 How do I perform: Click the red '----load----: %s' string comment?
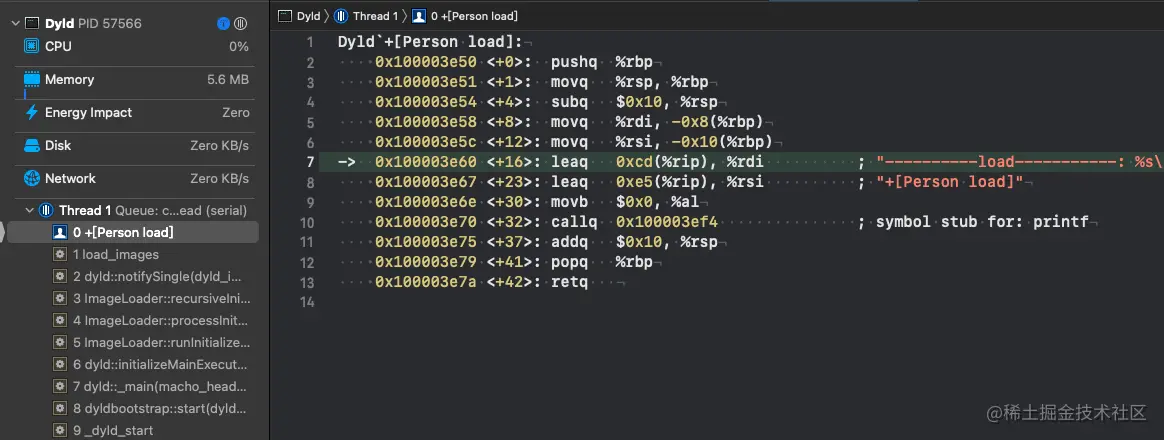[1019, 162]
